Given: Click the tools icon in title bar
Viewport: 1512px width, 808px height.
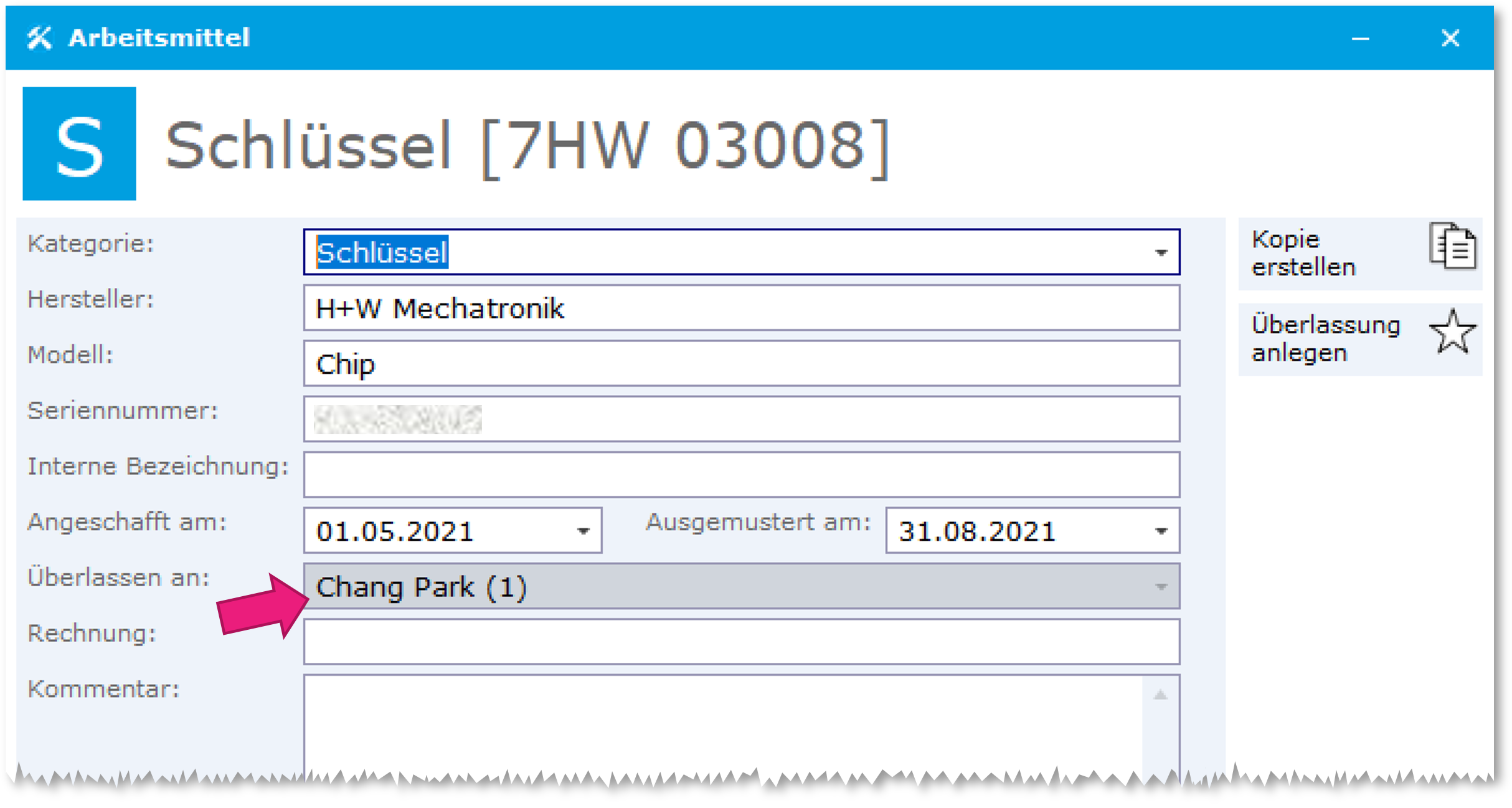Looking at the screenshot, I should point(39,38).
